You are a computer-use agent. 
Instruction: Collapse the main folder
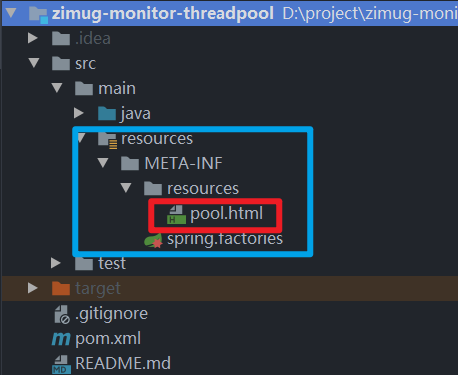[x=57, y=88]
